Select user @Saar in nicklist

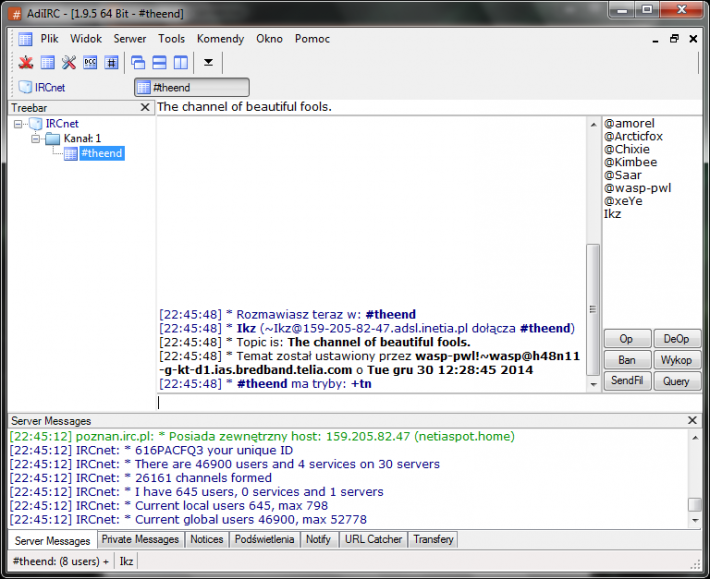point(623,175)
